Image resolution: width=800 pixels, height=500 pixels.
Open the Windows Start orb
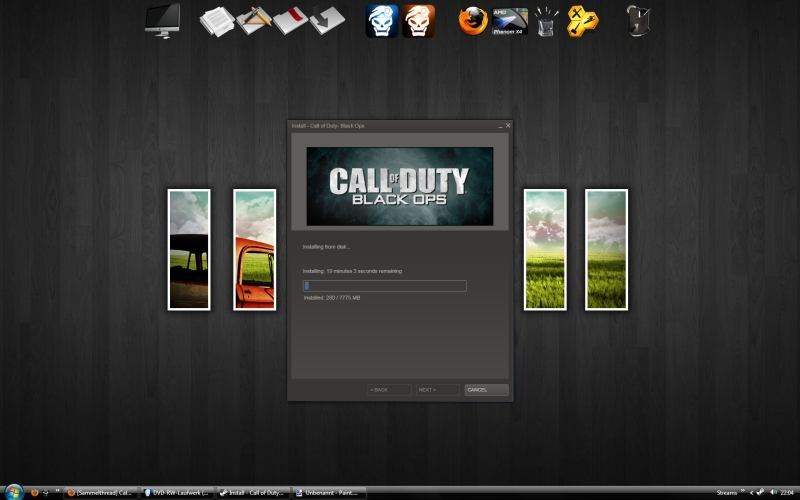[14, 492]
